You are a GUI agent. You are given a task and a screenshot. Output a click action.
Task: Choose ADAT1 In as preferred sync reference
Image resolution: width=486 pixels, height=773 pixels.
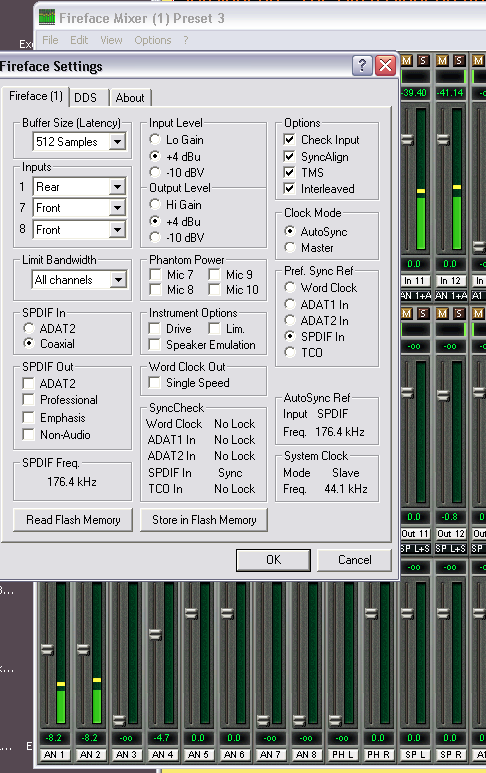point(290,304)
